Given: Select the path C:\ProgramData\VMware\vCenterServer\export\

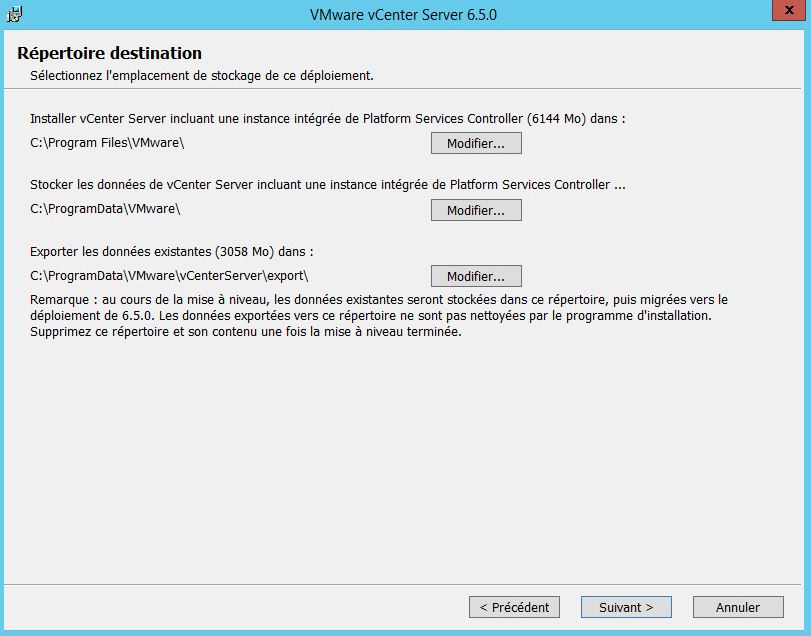Looking at the screenshot, I should coord(169,276).
